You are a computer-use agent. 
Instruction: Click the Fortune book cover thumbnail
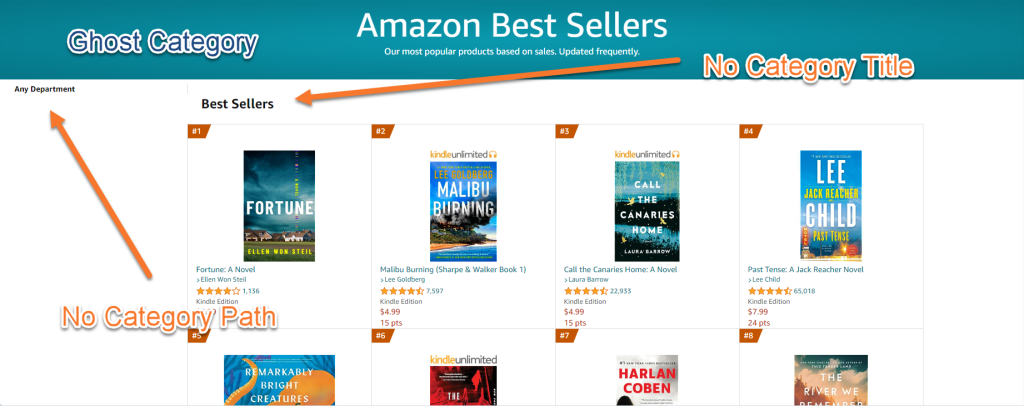279,206
